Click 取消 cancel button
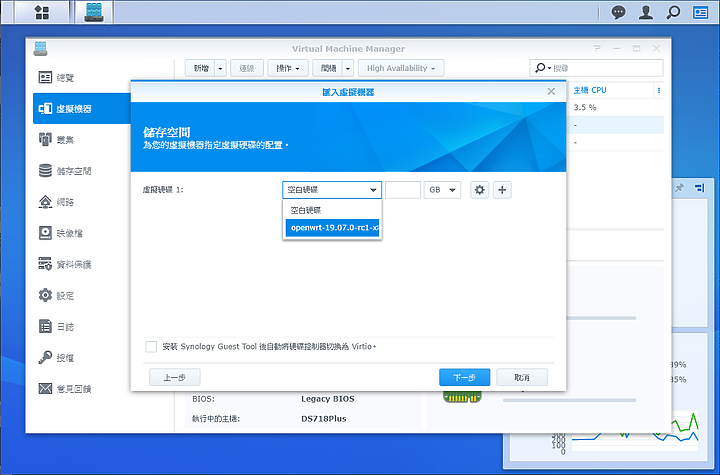The height and width of the screenshot is (475, 720). (522, 378)
